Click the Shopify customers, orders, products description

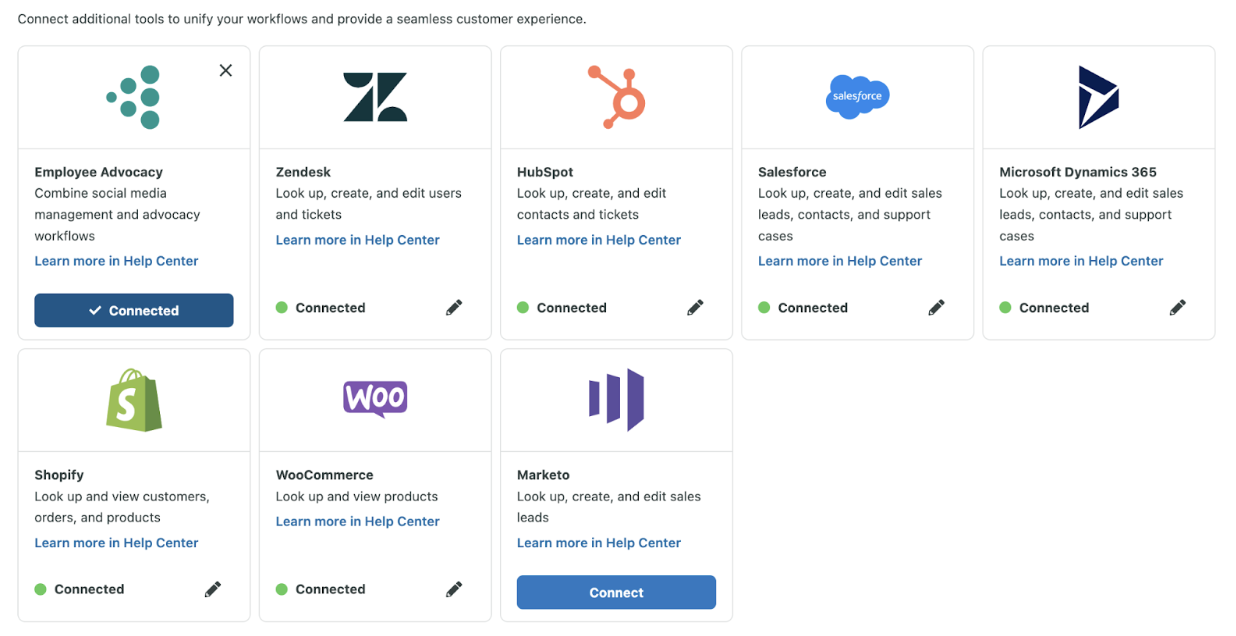click(122, 507)
